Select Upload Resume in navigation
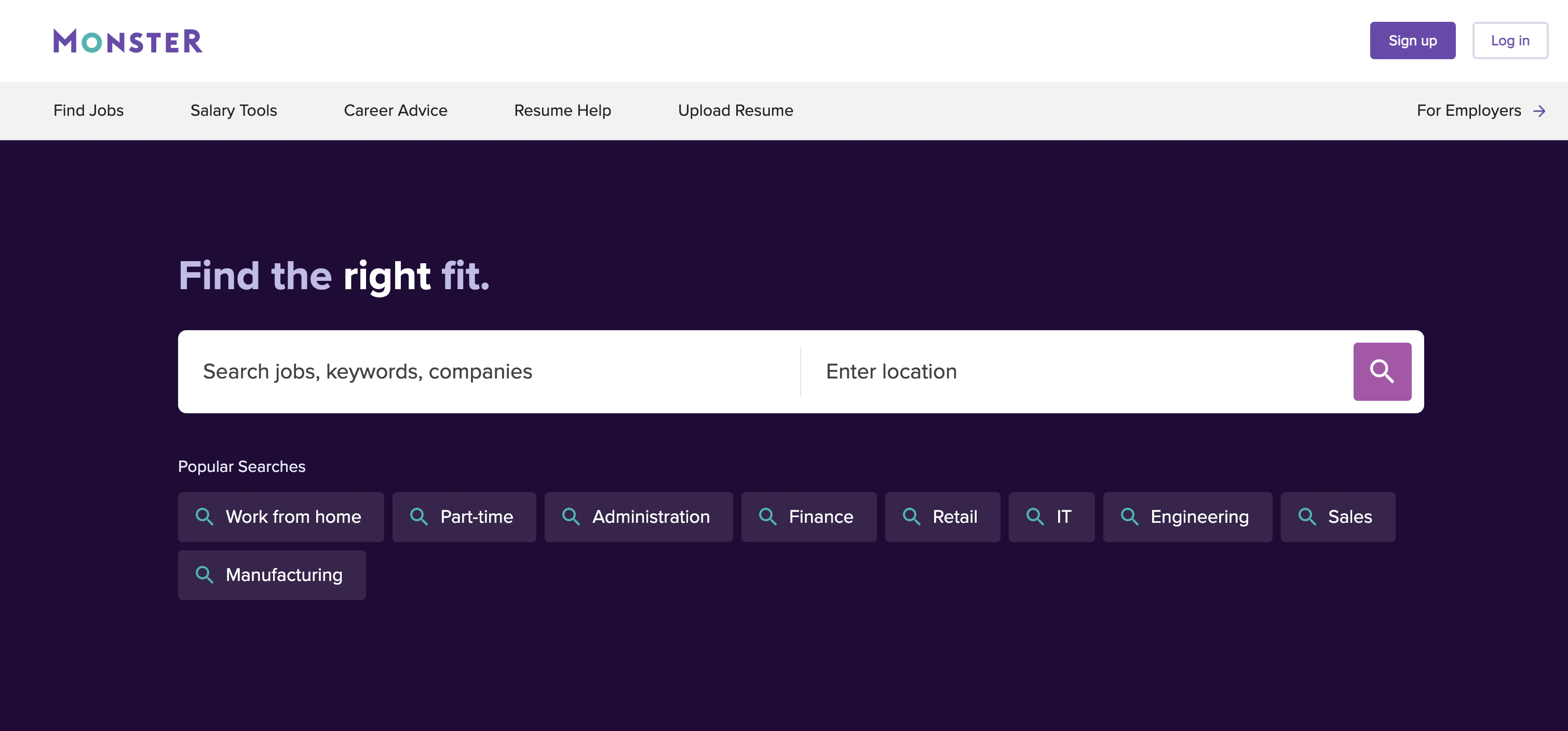The image size is (1568, 731). [x=735, y=110]
